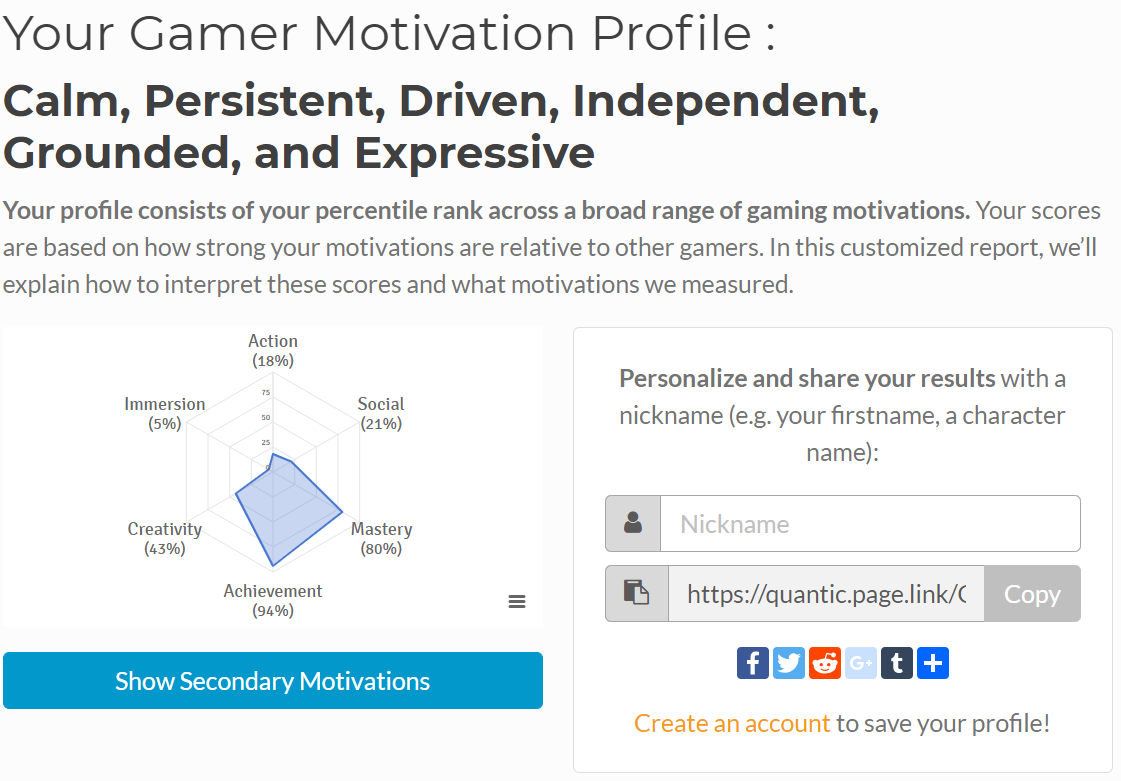Select the Creativity (43%) axis label

point(165,538)
